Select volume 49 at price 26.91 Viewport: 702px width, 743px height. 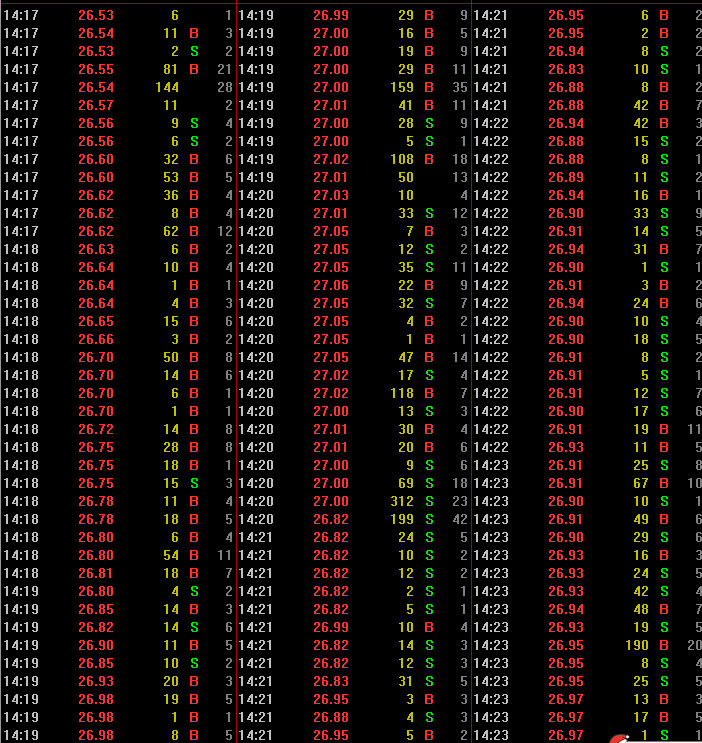coord(641,519)
